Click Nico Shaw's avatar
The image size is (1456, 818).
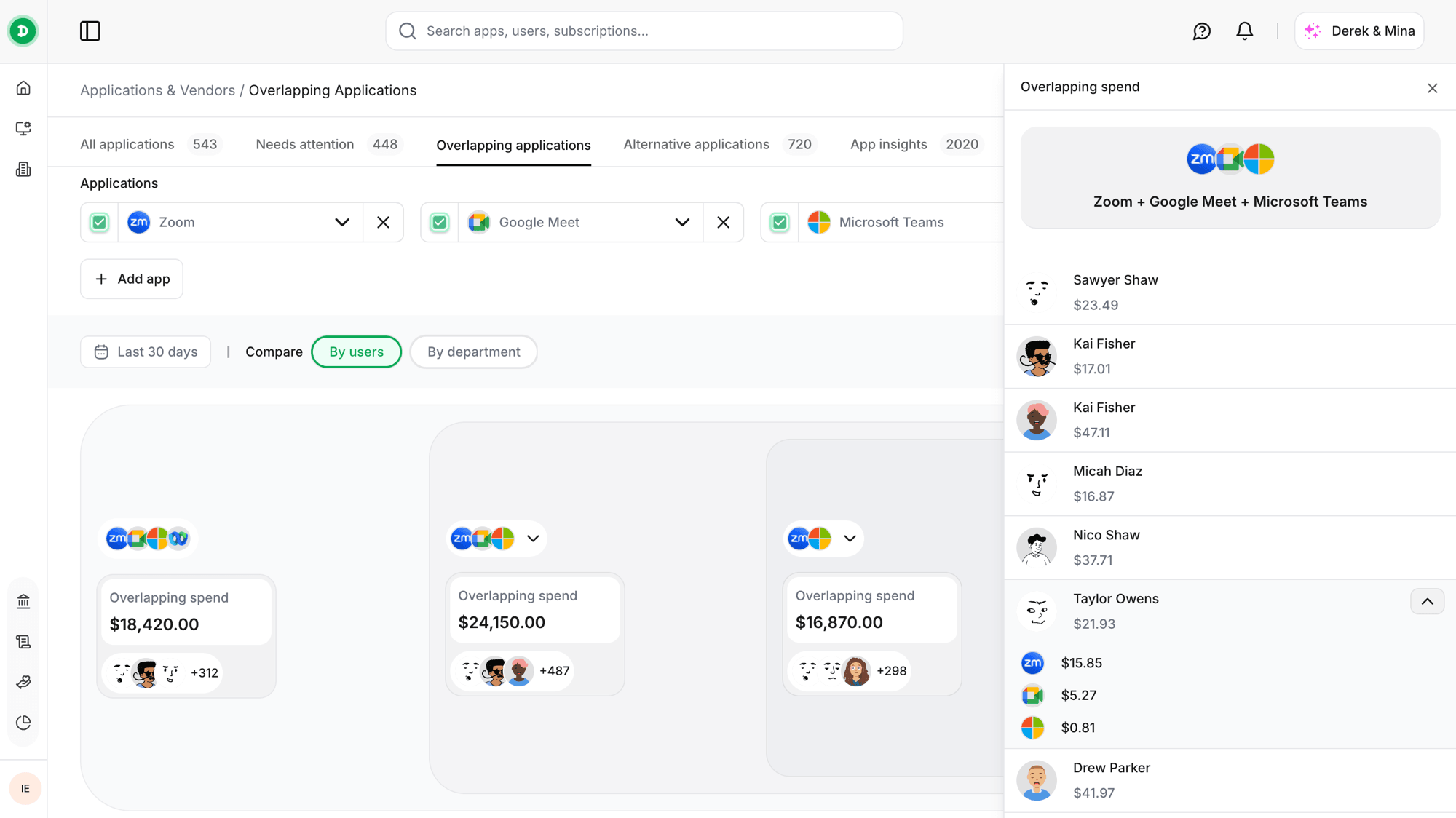tap(1036, 547)
